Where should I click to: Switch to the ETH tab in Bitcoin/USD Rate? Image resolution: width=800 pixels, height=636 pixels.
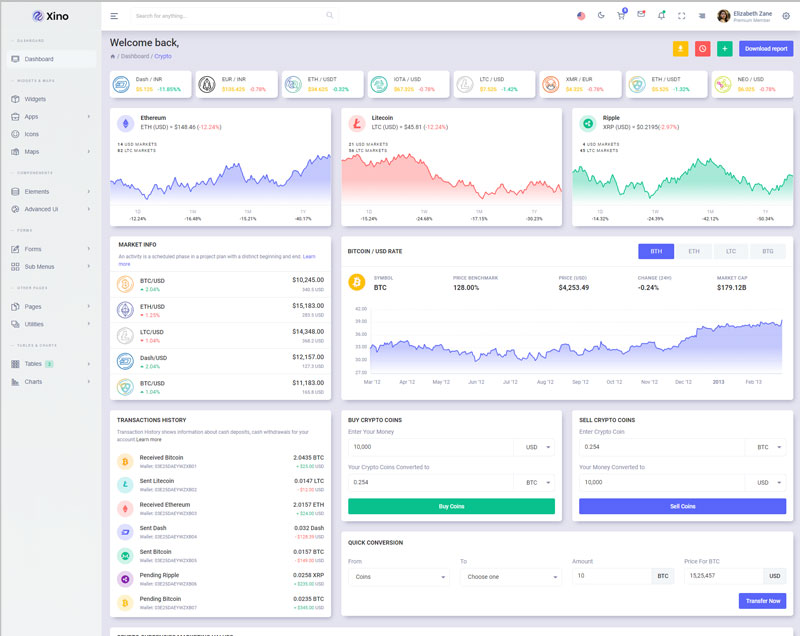(693, 252)
